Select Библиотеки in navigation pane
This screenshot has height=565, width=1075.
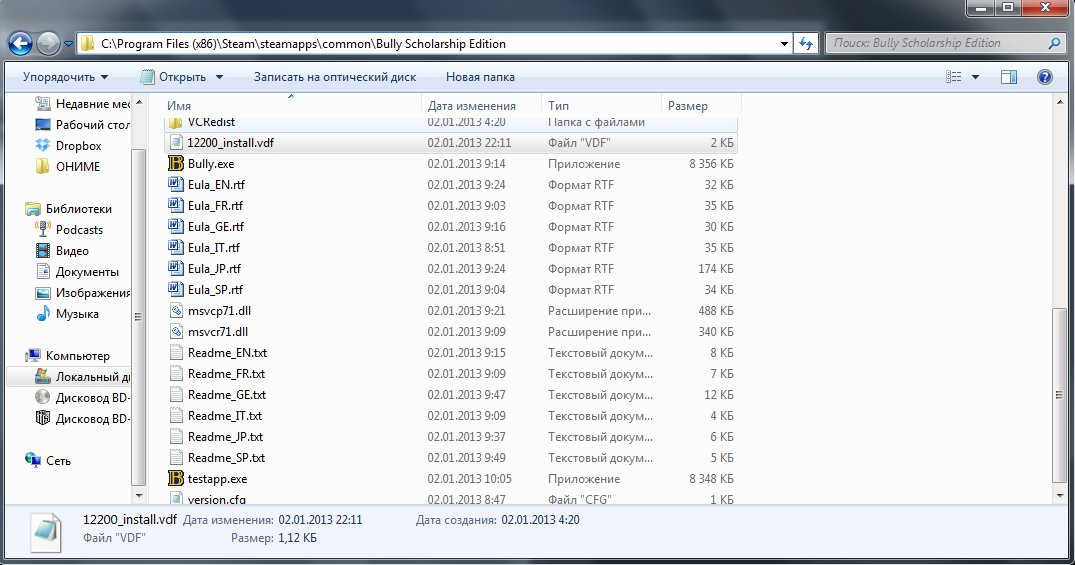[69, 208]
